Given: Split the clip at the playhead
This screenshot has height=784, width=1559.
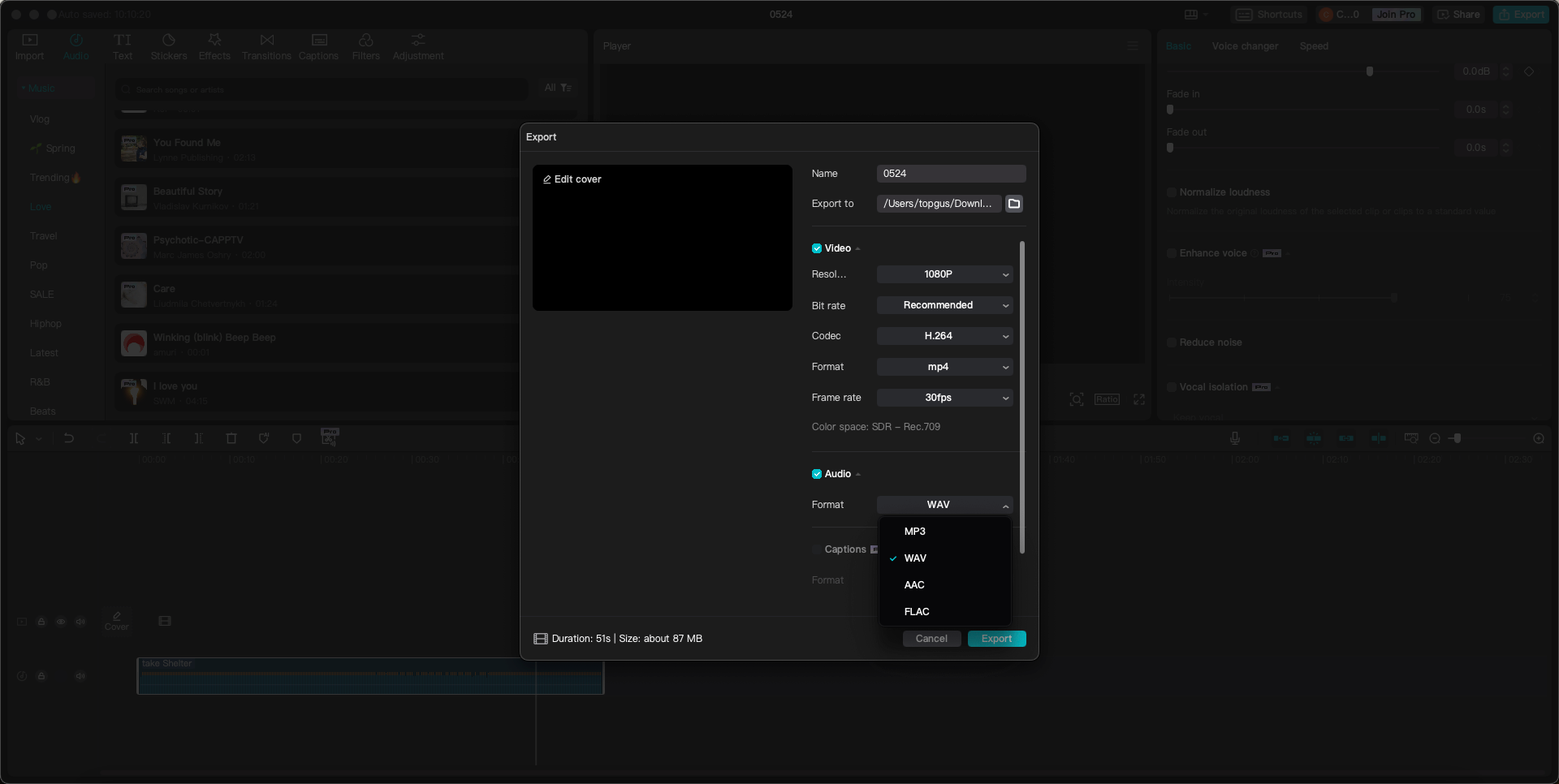Looking at the screenshot, I should (134, 438).
